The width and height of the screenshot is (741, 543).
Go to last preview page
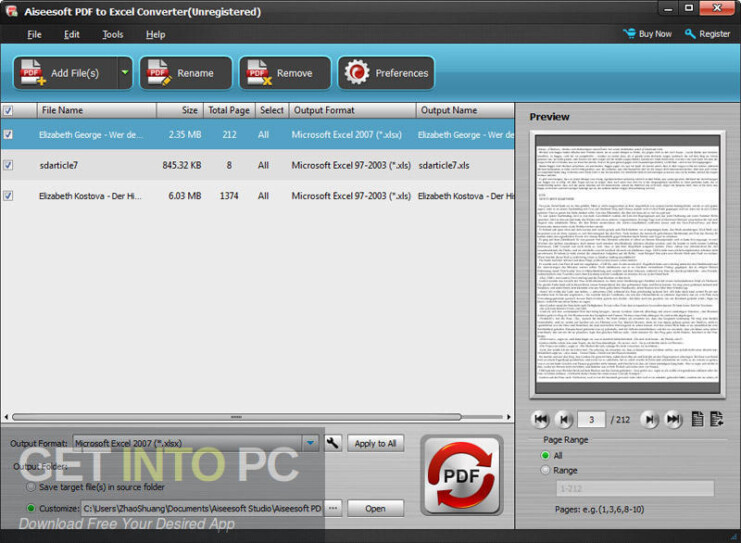(673, 419)
